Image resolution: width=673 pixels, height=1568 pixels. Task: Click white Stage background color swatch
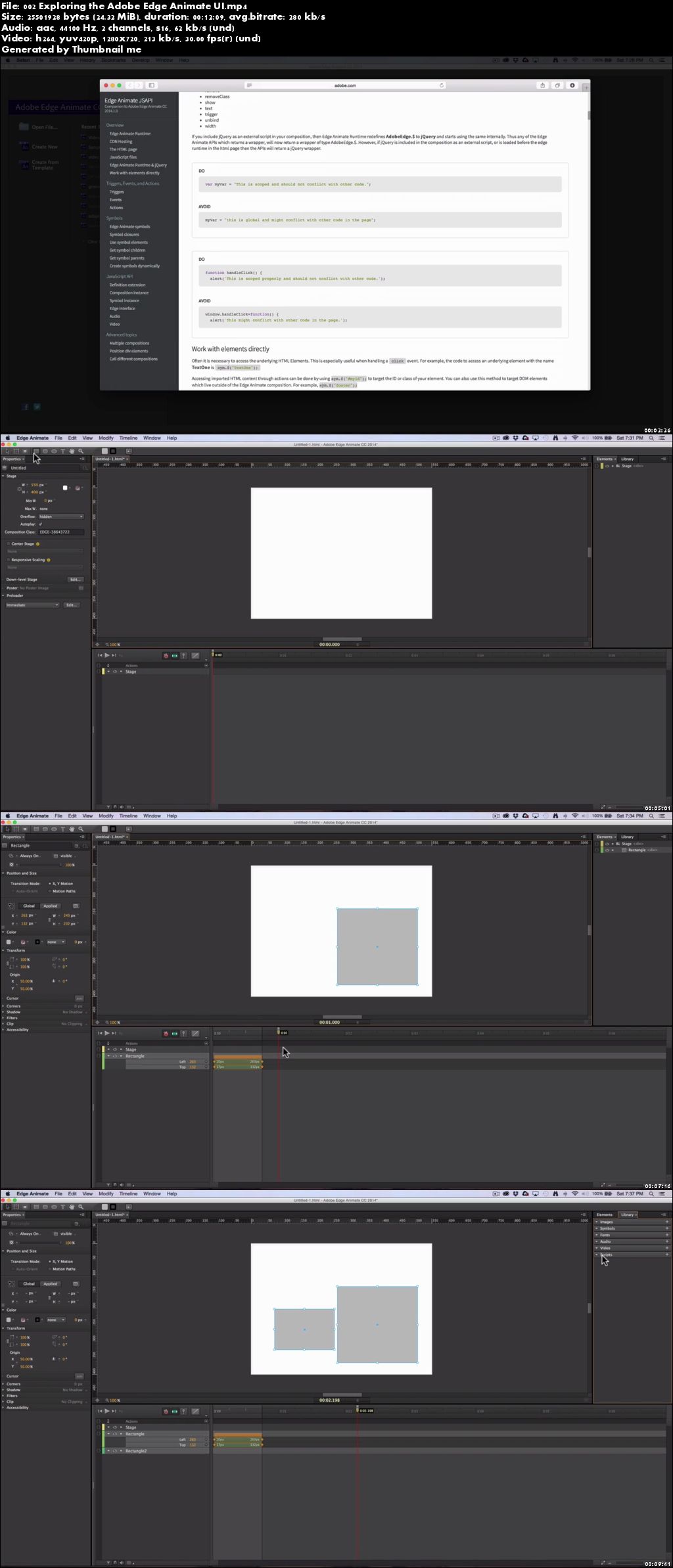pyautogui.click(x=65, y=488)
